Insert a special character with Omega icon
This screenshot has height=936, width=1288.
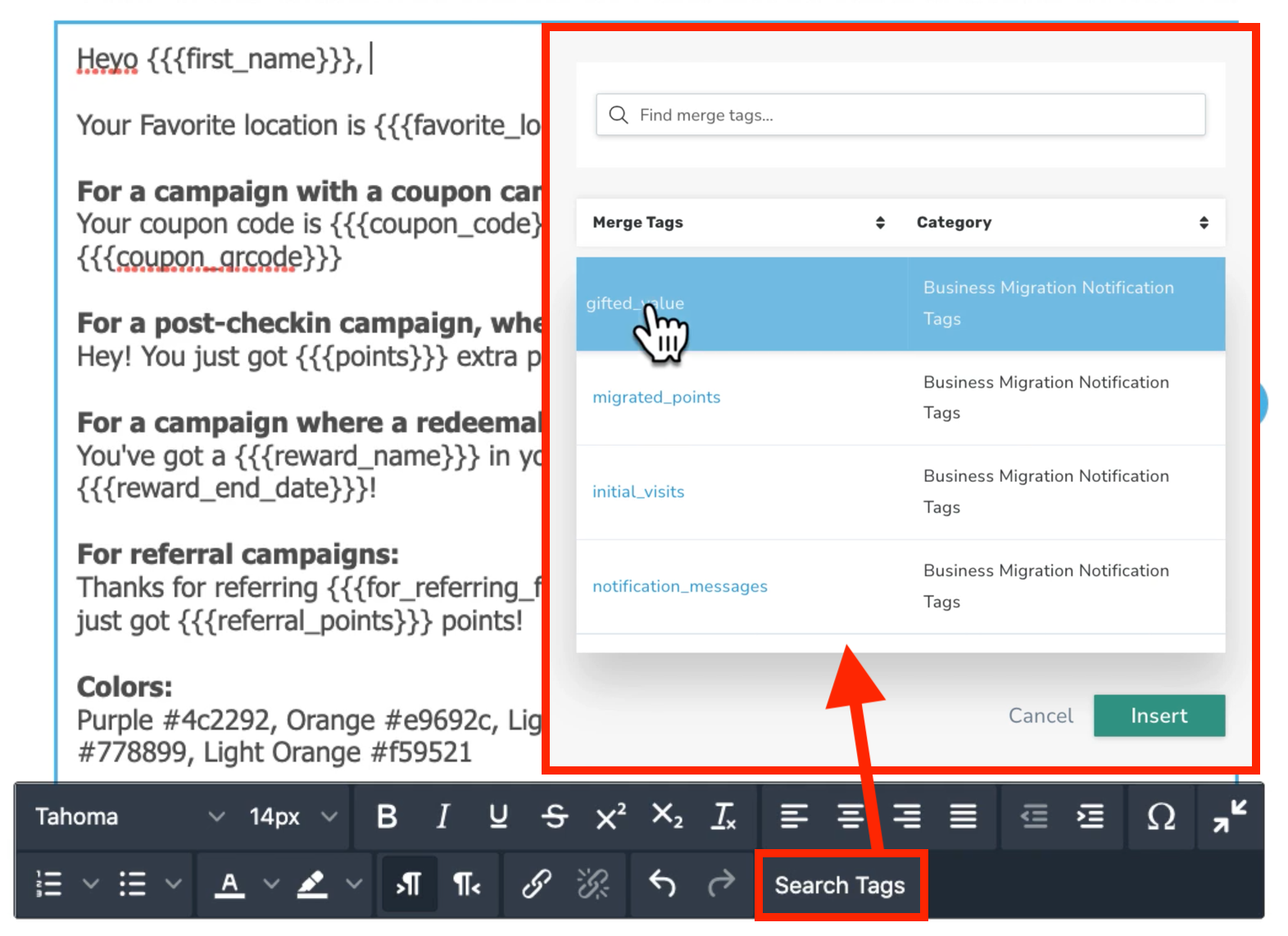[x=1160, y=816]
